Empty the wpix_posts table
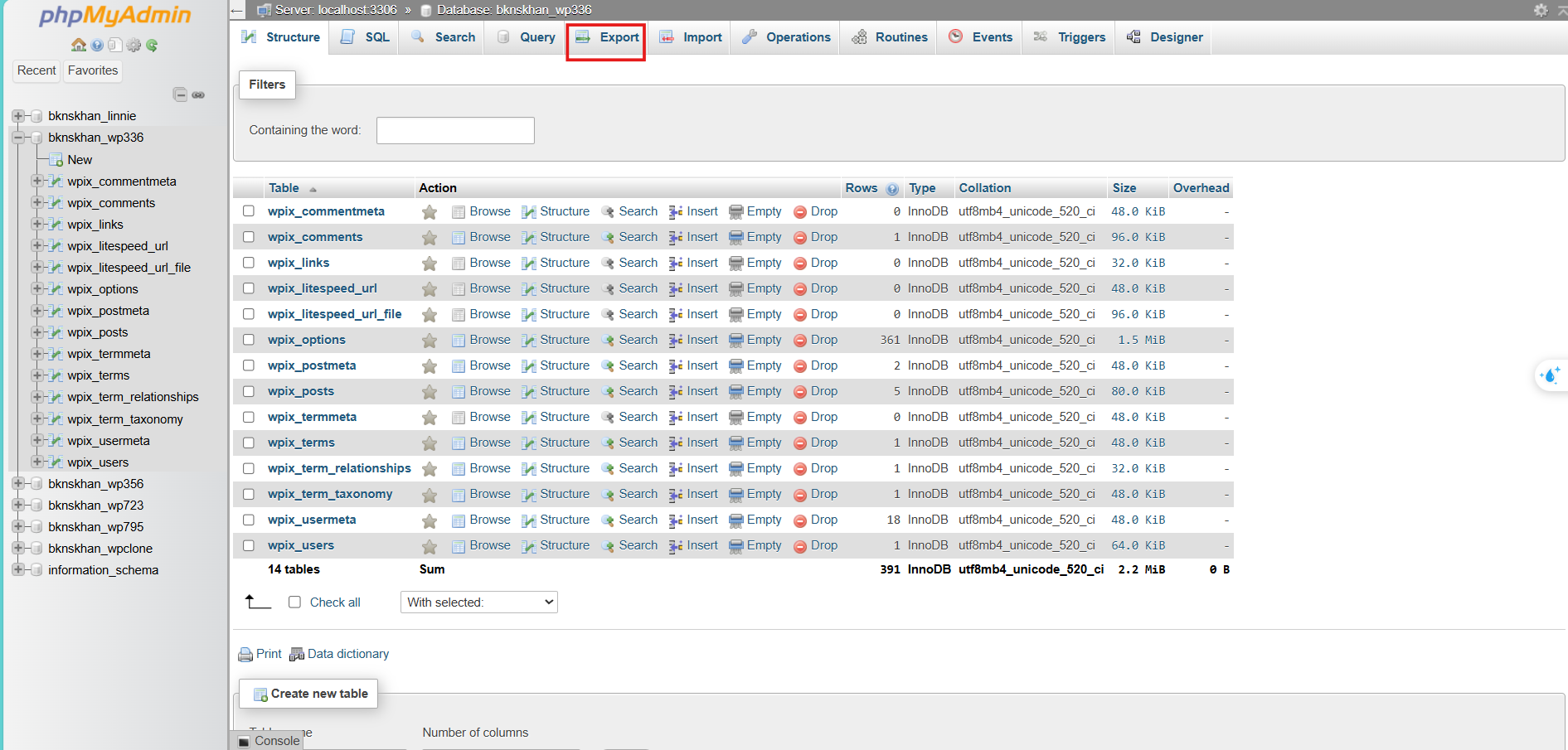Image resolution: width=1568 pixels, height=750 pixels. (755, 391)
